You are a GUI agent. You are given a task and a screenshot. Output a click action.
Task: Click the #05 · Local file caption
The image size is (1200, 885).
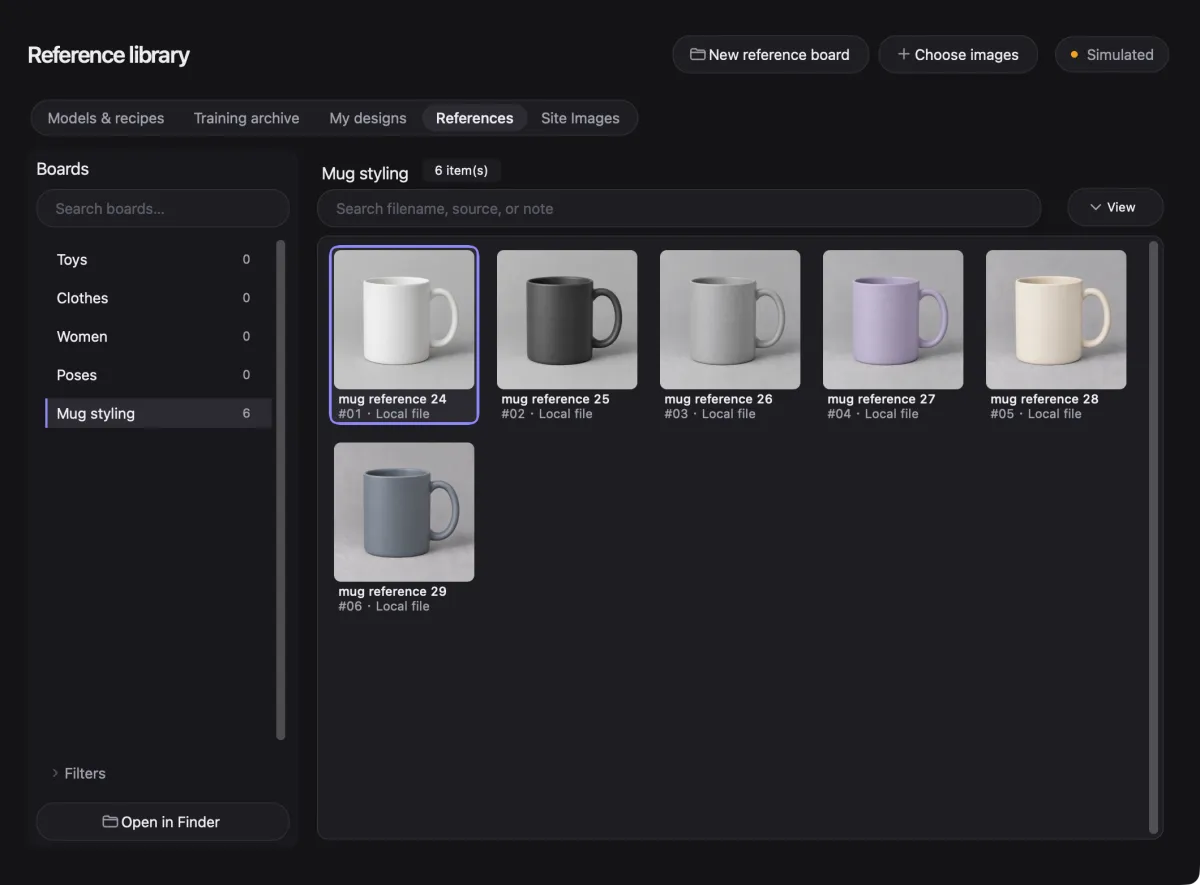1036,414
